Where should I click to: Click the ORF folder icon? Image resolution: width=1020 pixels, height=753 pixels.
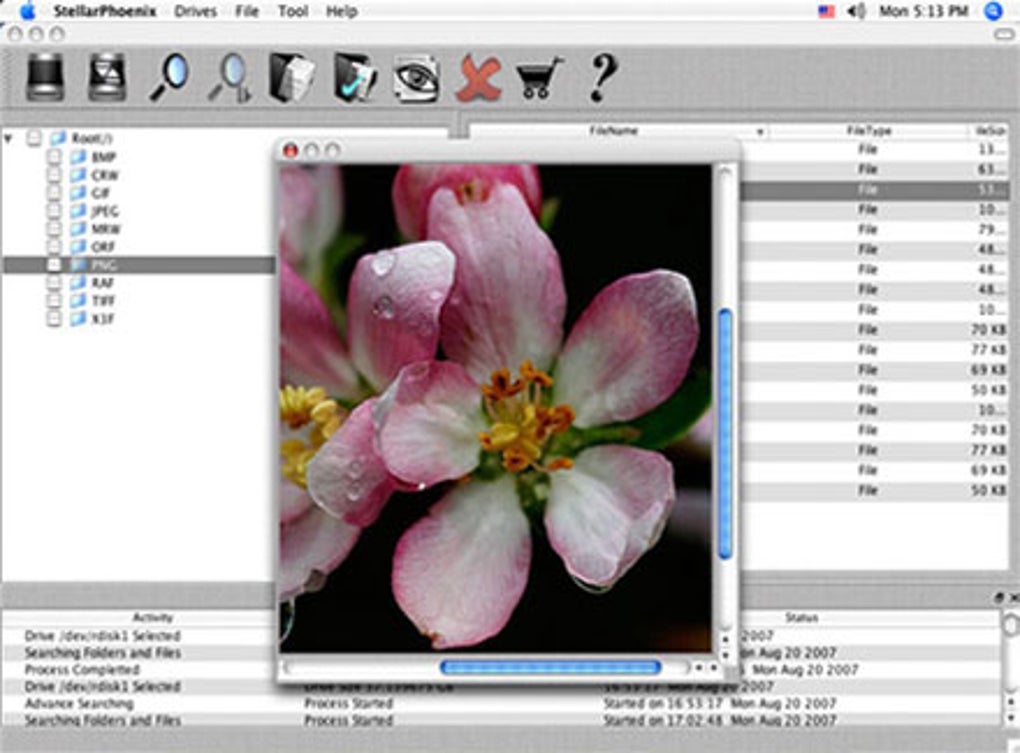coord(78,246)
